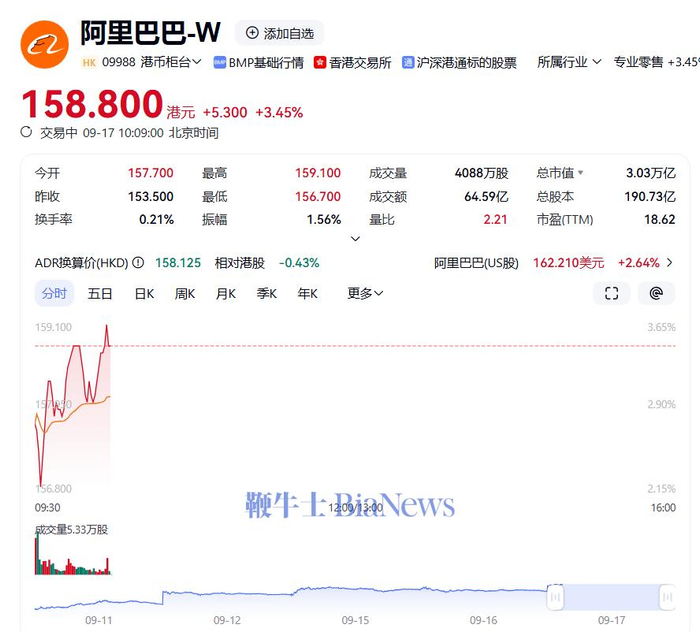Screen dimensions: 700x632
Task: Select the 分时 chart tab
Action: click(54, 293)
